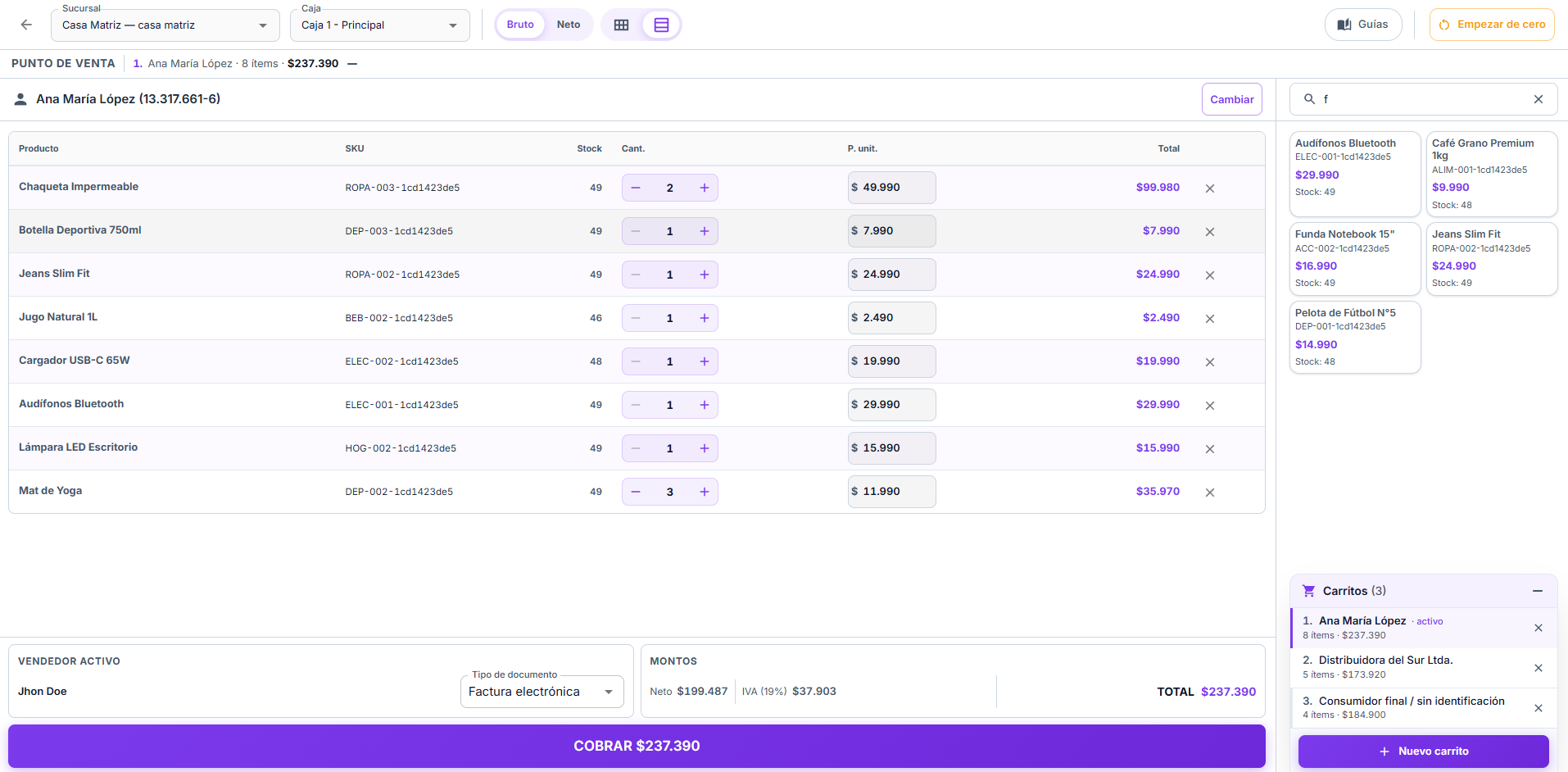The height and width of the screenshot is (772, 1568).
Task: Edit unit price of Chaqueta Impermeable
Action: (891, 188)
